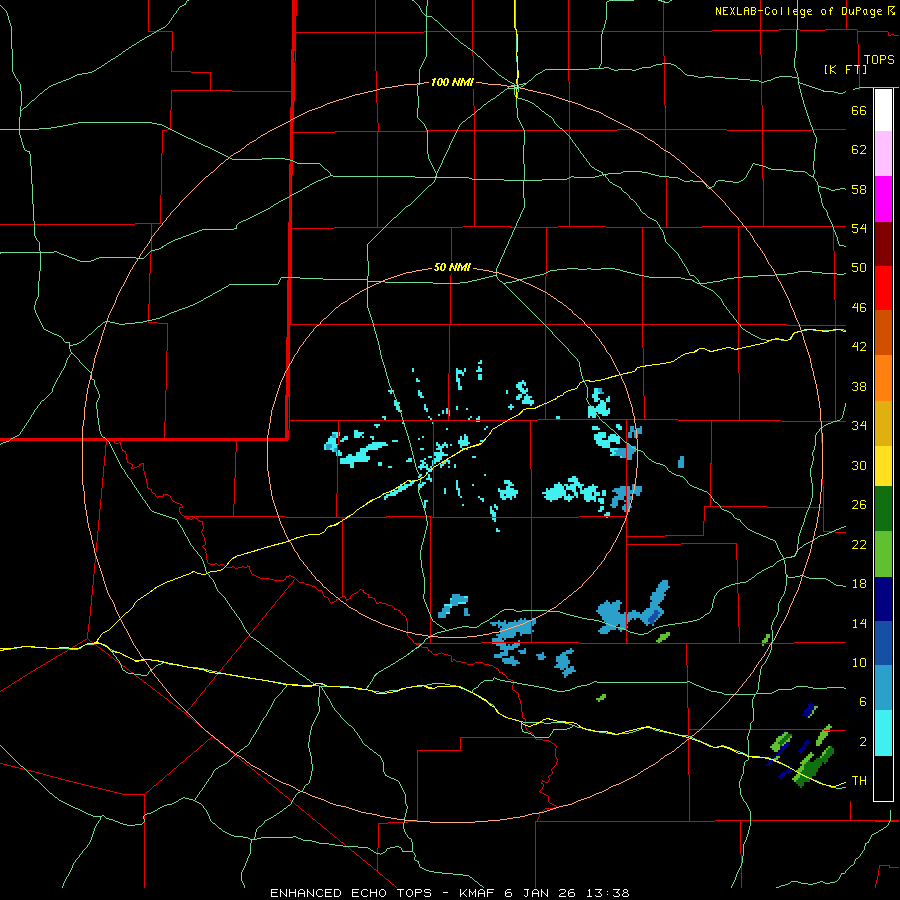Click the dark red swatch between 54 and 50
The image size is (900, 900).
(x=883, y=245)
